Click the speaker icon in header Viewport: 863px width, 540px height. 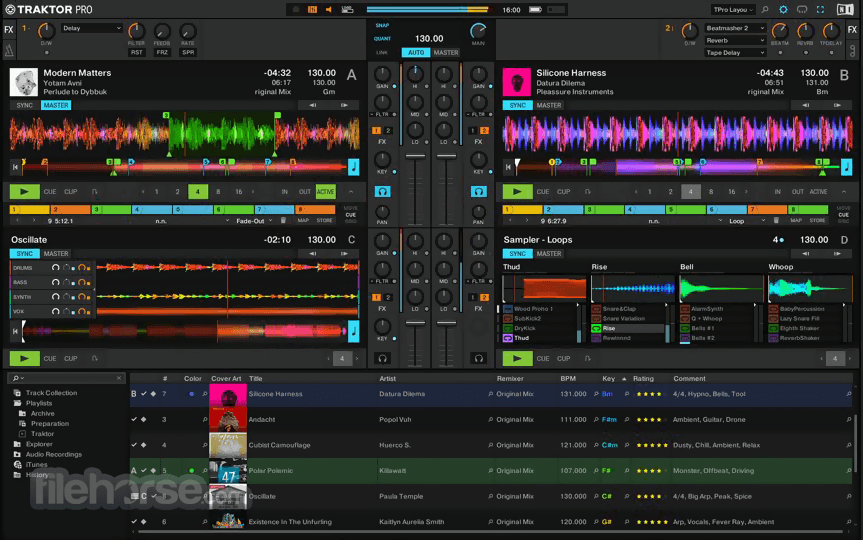point(329,9)
